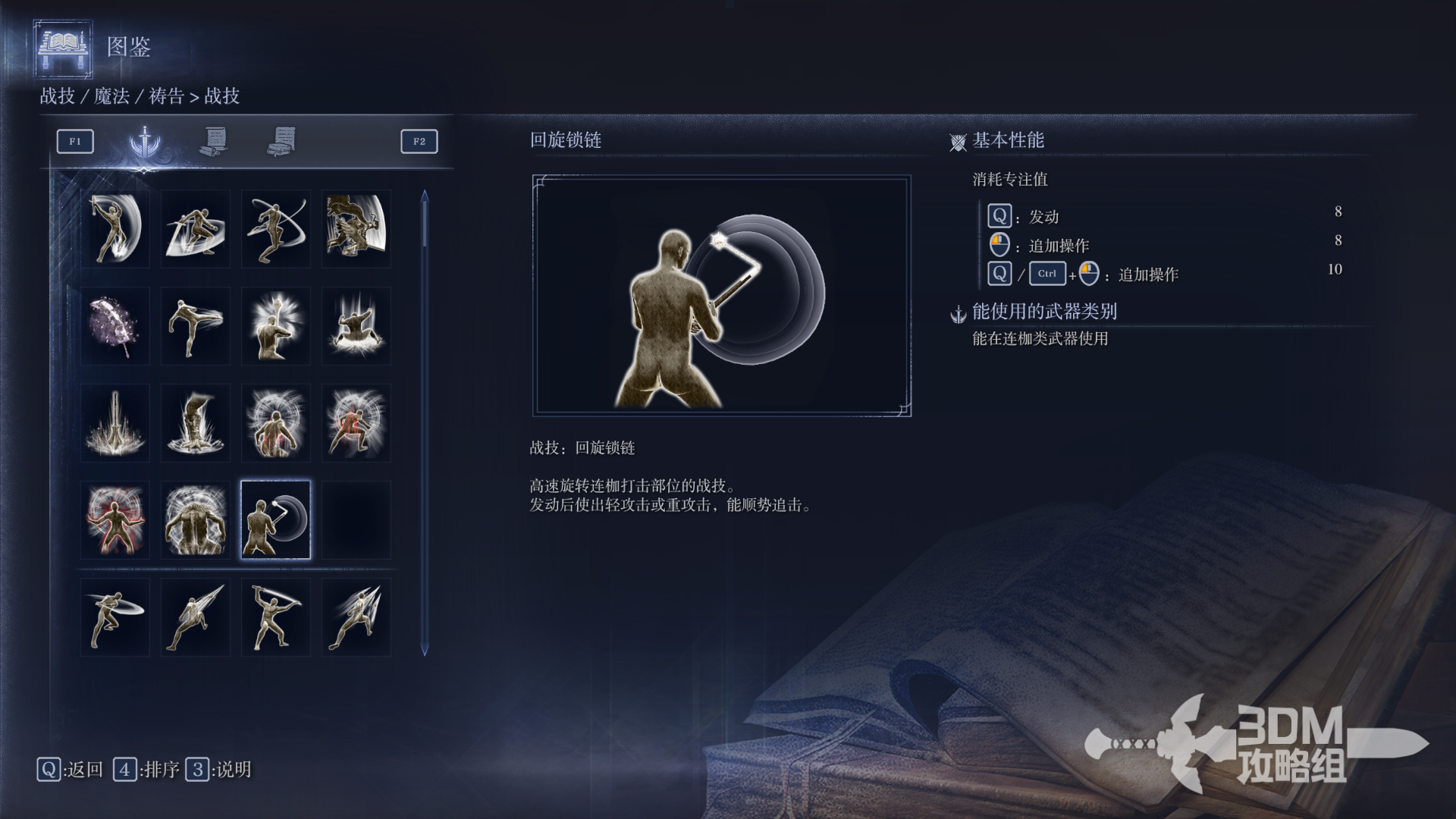Select the first top-row swinging slash skill icon
This screenshot has height=819, width=1456.
(115, 229)
